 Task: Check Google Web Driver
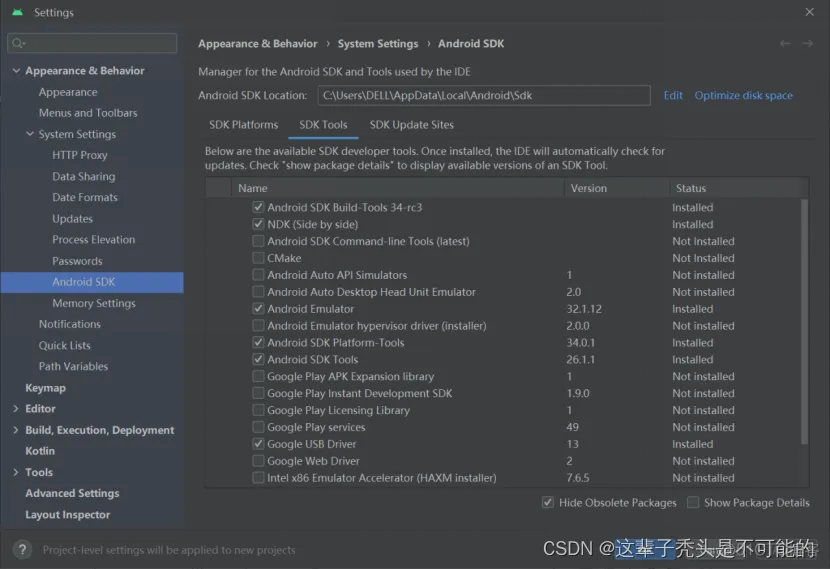258,460
